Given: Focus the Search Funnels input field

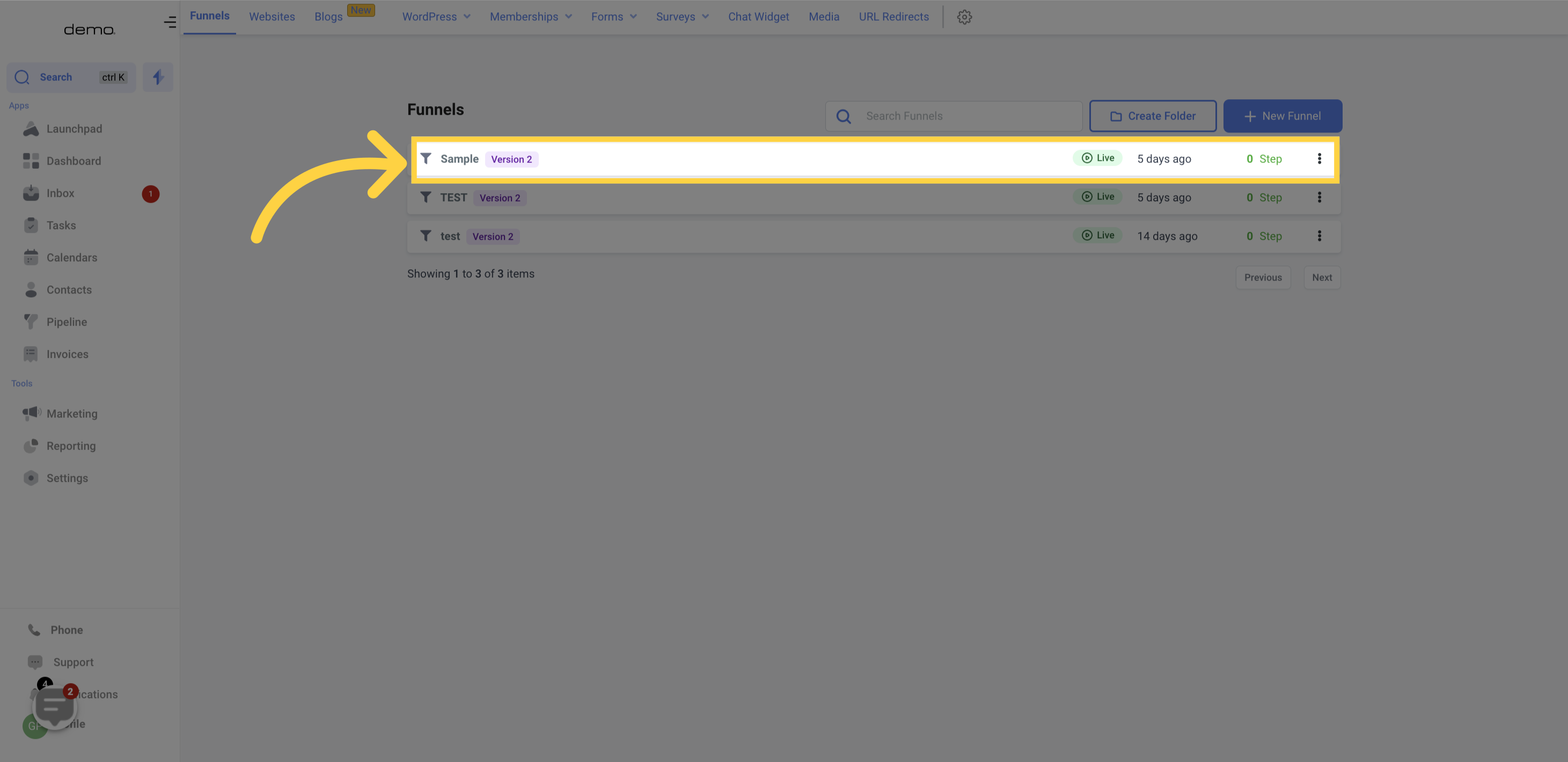Looking at the screenshot, I should (953, 116).
